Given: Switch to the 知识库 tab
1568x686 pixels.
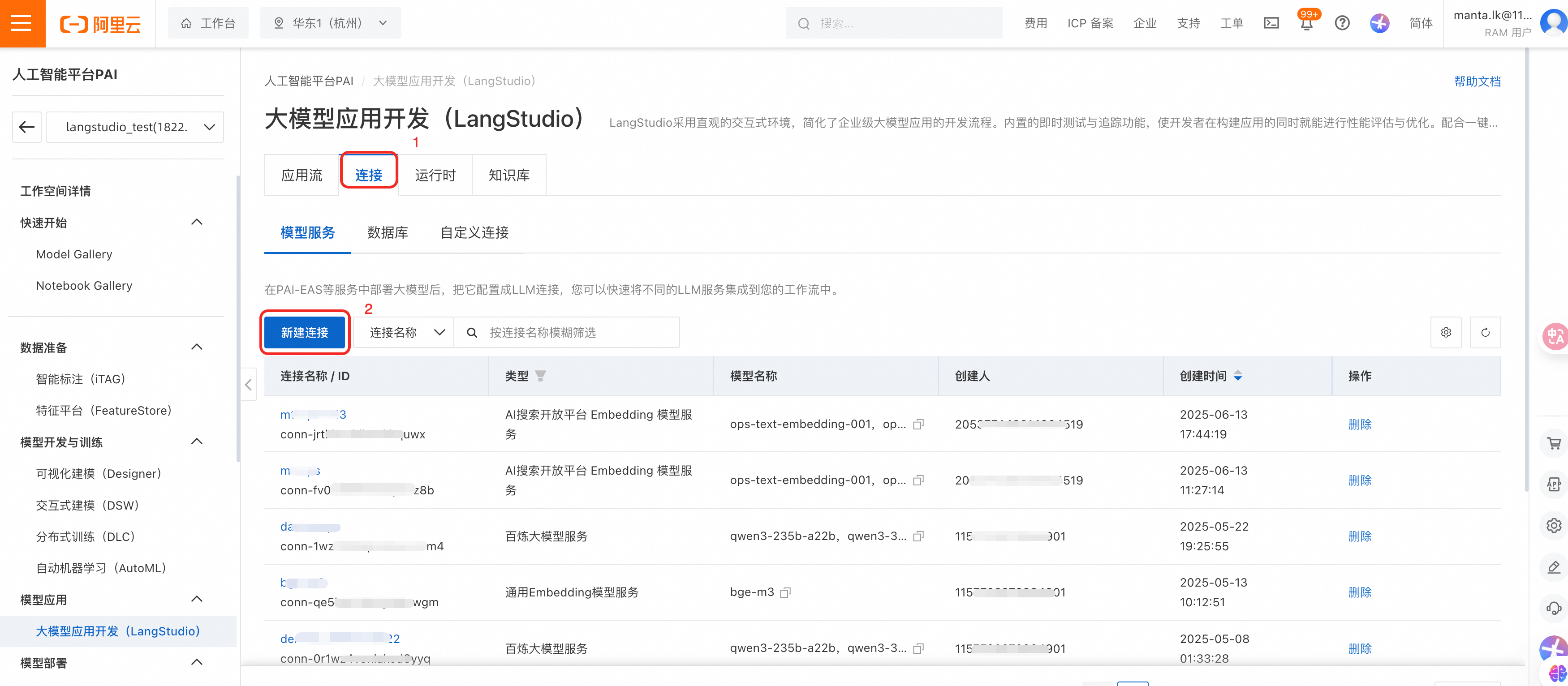Looking at the screenshot, I should (x=509, y=175).
